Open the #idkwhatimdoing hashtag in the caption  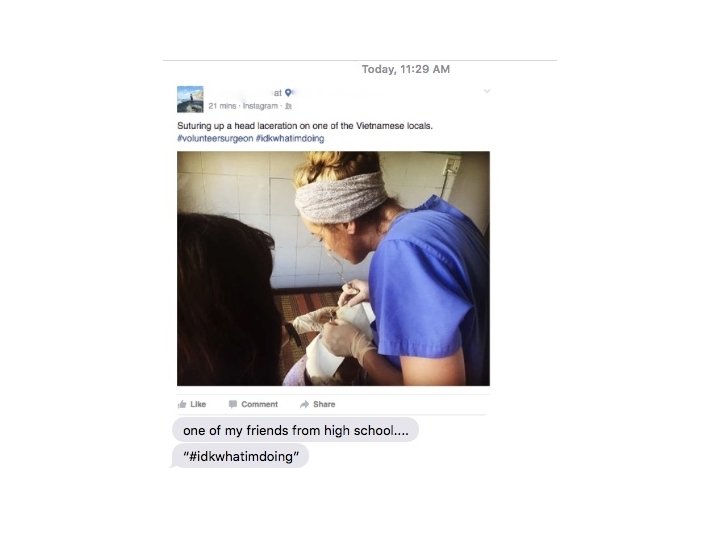click(x=290, y=138)
